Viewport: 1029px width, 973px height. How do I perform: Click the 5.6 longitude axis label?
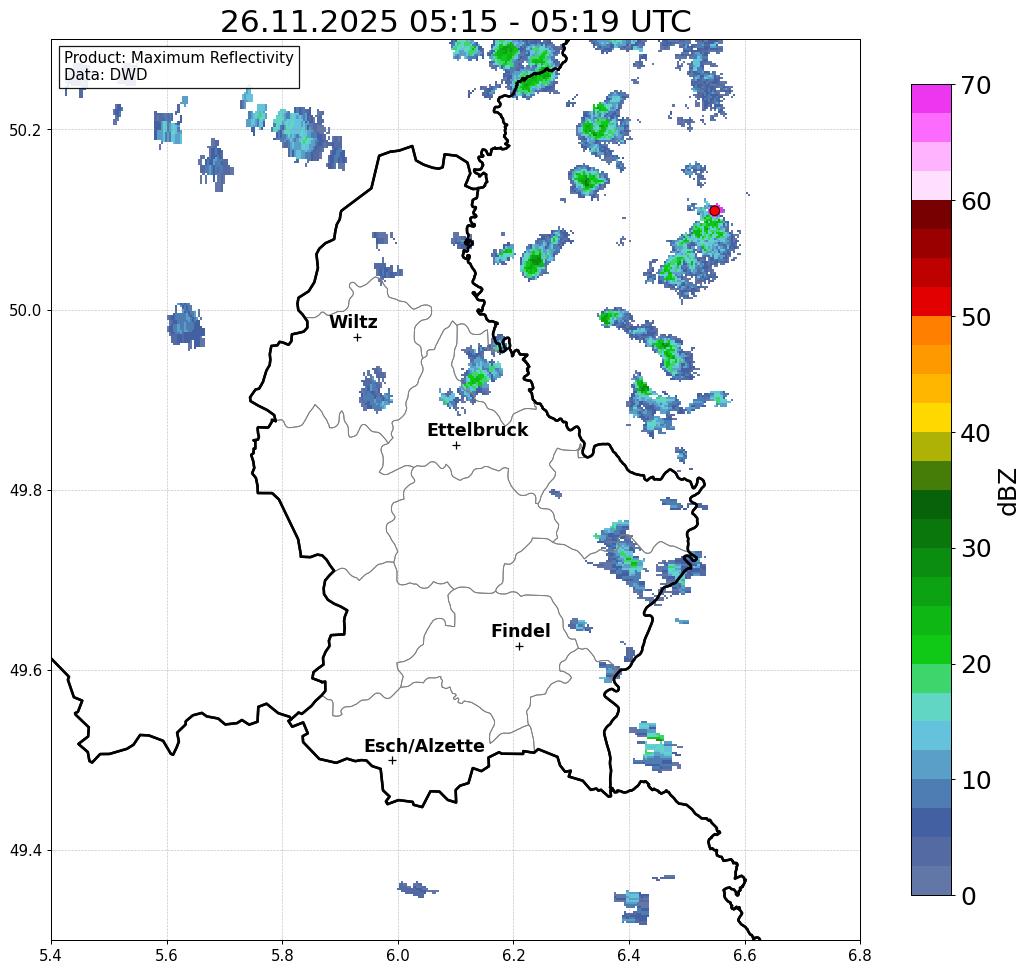click(x=167, y=955)
